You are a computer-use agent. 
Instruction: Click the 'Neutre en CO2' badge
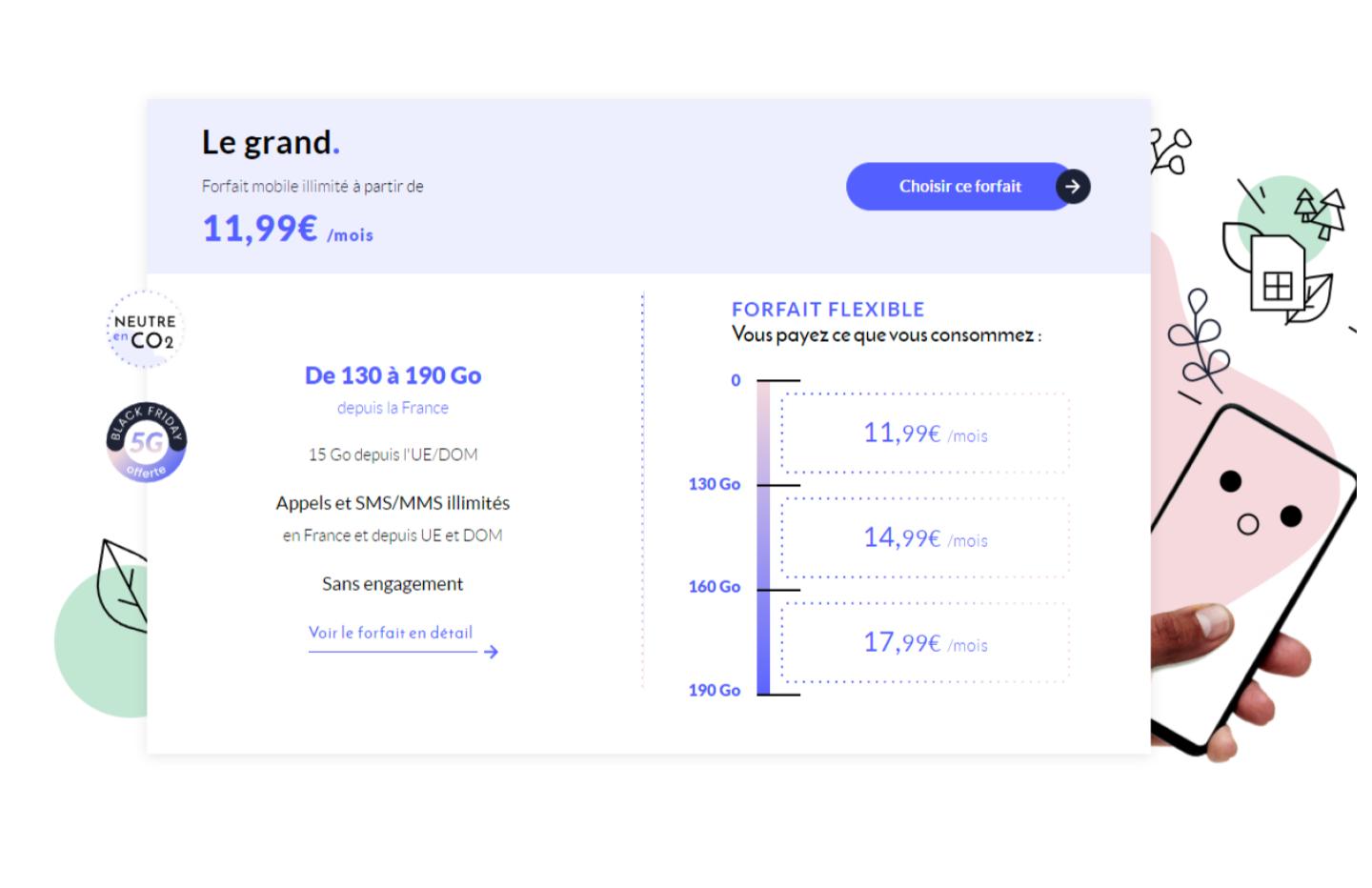click(145, 330)
